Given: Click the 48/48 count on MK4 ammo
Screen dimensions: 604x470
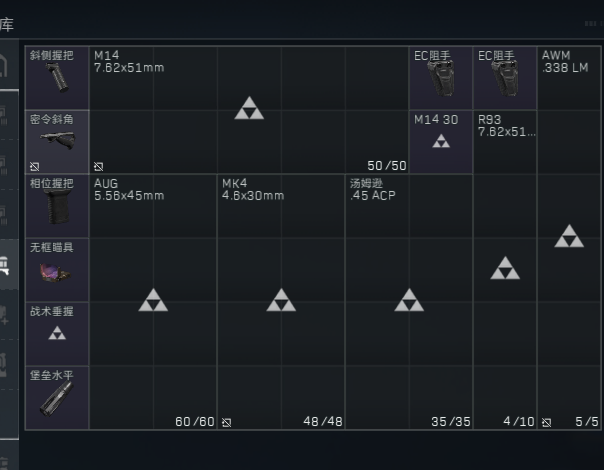Looking at the screenshot, I should click(323, 422).
